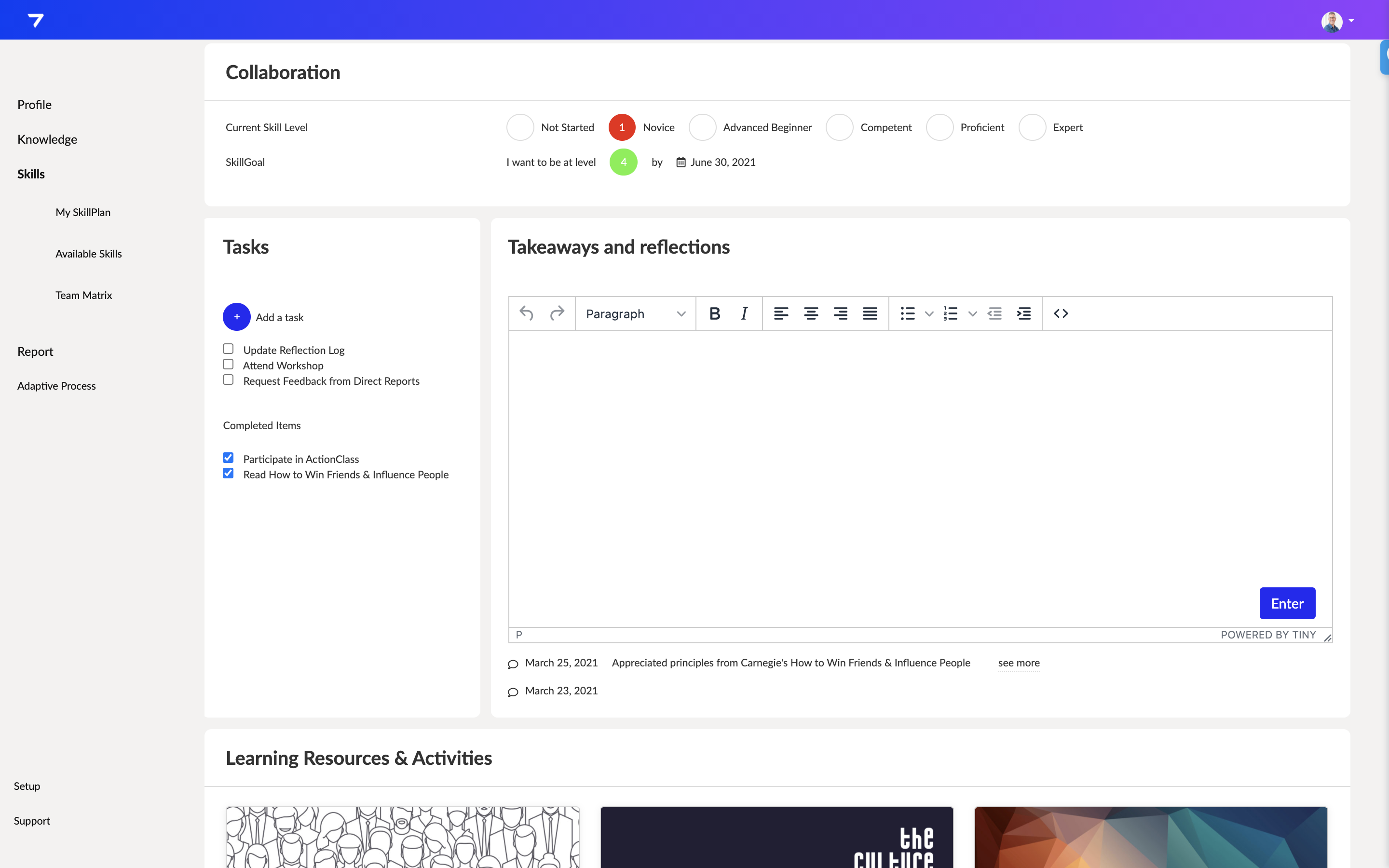Screen dimensions: 1389x868
Task: Apply italic formatting in the reflections editor
Action: [744, 313]
